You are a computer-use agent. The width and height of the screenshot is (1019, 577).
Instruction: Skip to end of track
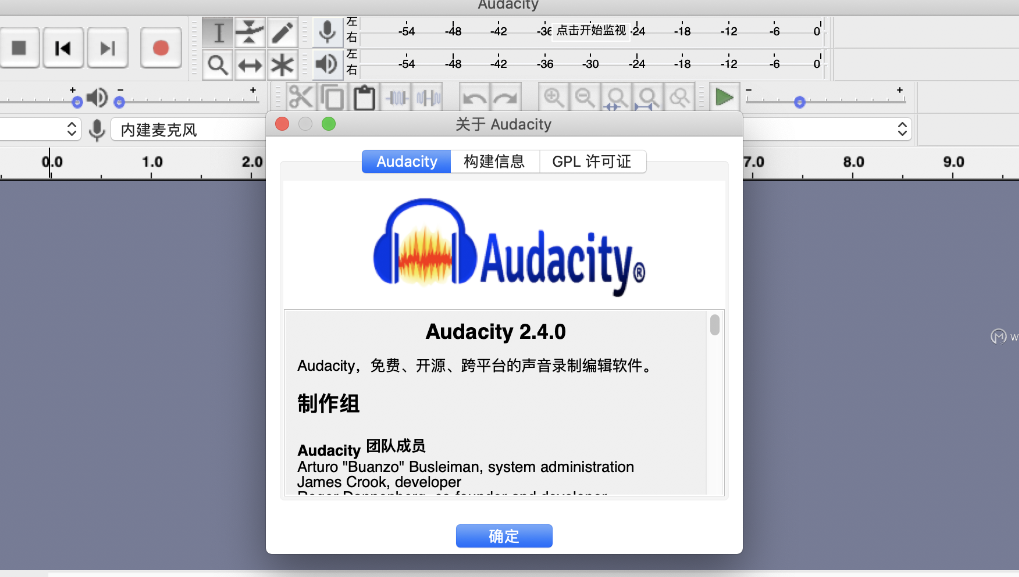click(x=108, y=48)
